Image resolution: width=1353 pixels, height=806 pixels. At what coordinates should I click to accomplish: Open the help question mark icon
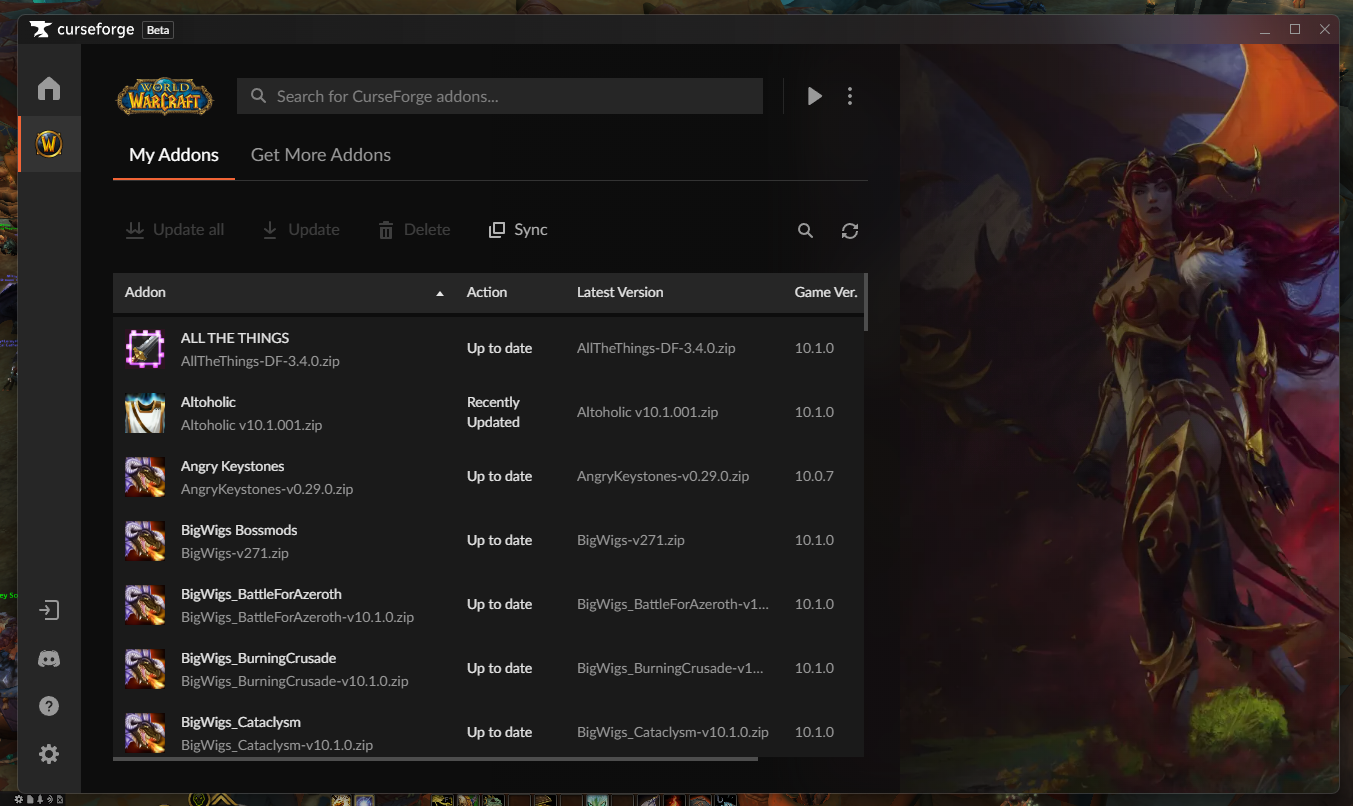[x=49, y=706]
